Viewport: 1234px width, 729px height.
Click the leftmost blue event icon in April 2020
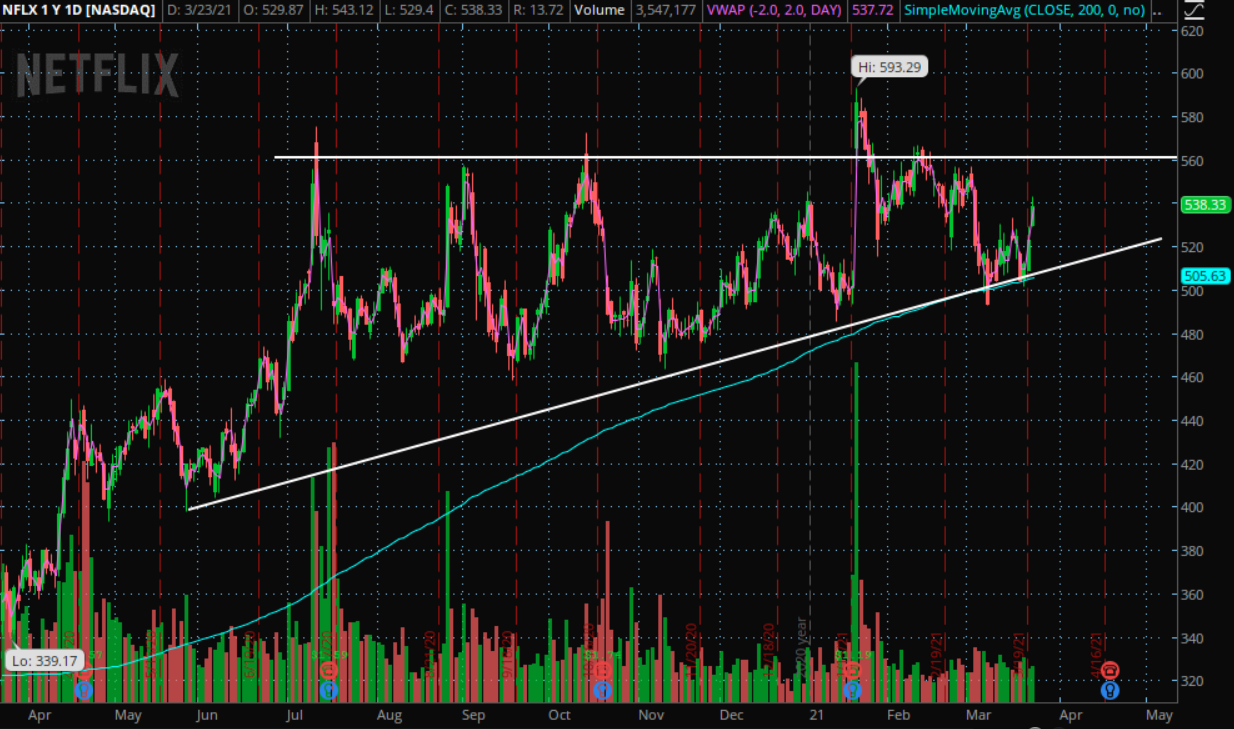tap(84, 690)
